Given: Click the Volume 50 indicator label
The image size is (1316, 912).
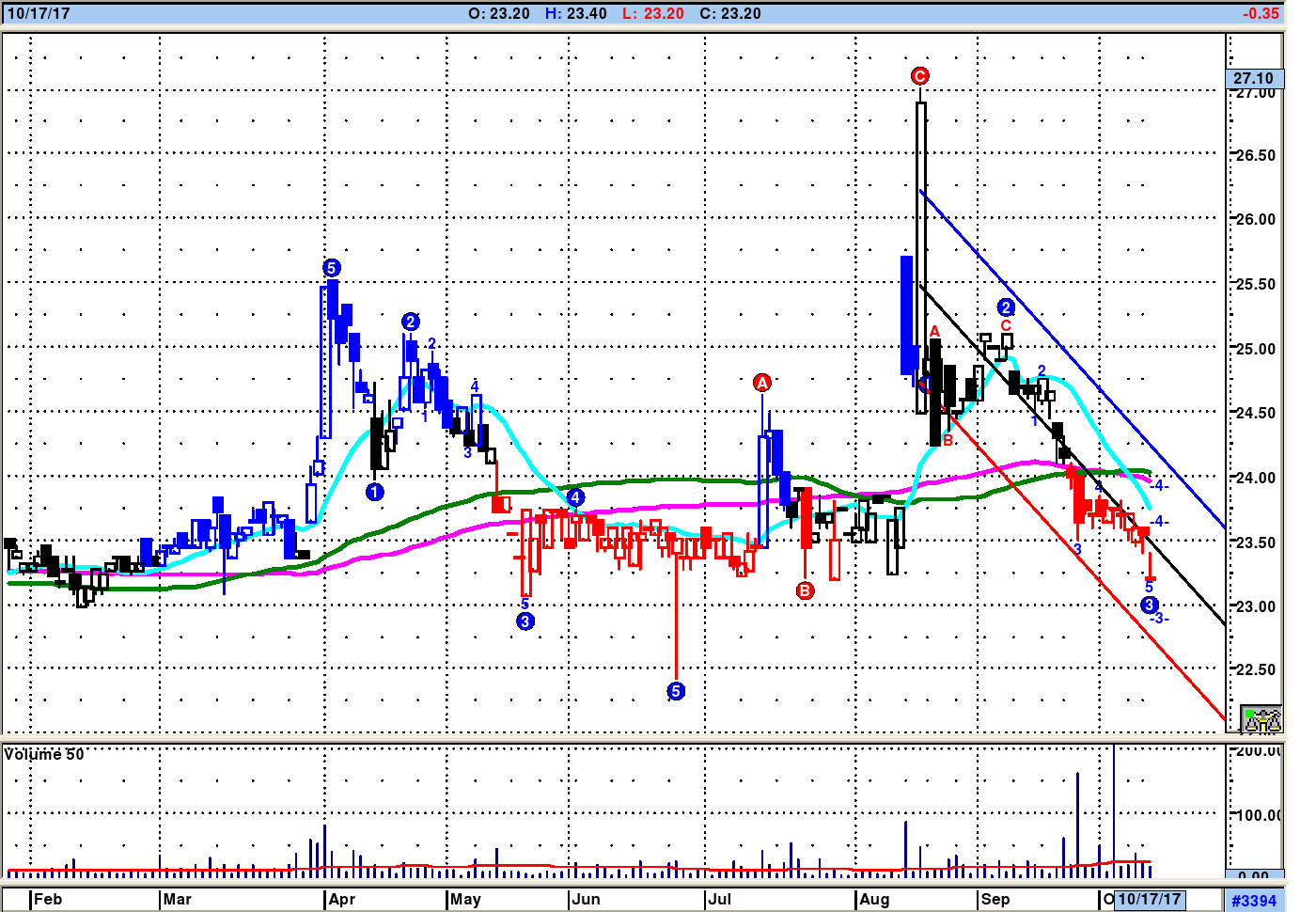Looking at the screenshot, I should pos(44,754).
